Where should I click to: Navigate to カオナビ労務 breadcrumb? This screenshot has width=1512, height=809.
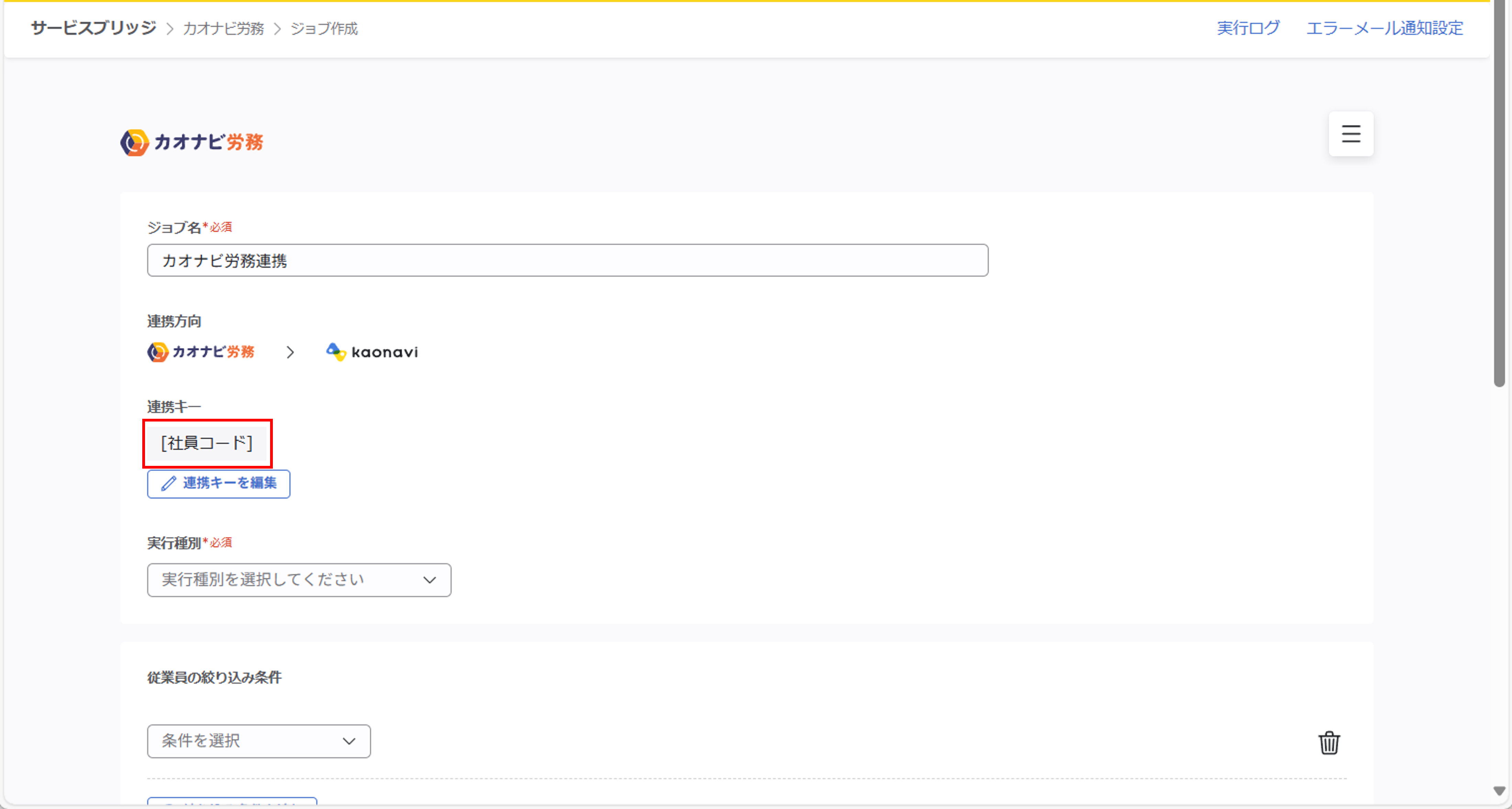223,29
